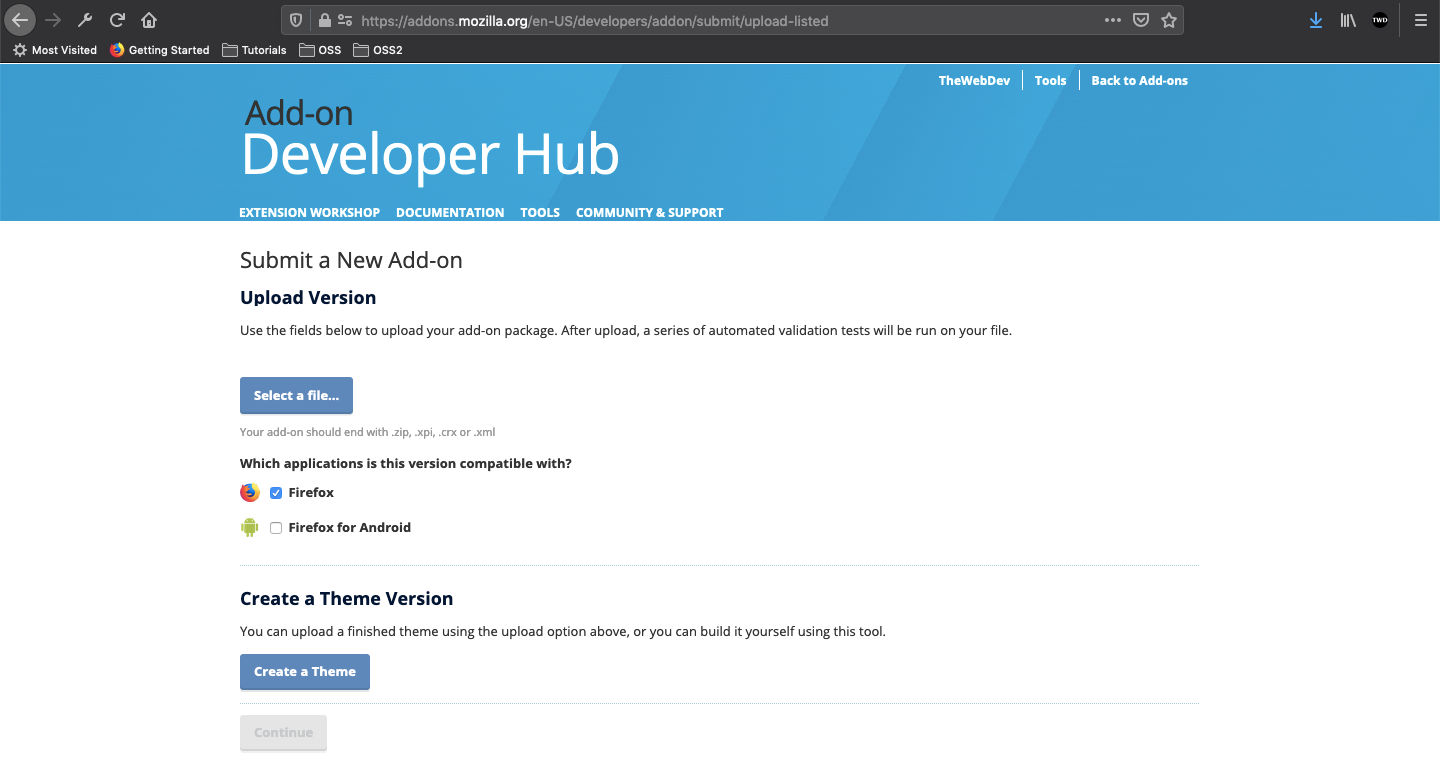The height and width of the screenshot is (763, 1440).
Task: Follow the Back to Add-ons link
Action: click(x=1139, y=81)
